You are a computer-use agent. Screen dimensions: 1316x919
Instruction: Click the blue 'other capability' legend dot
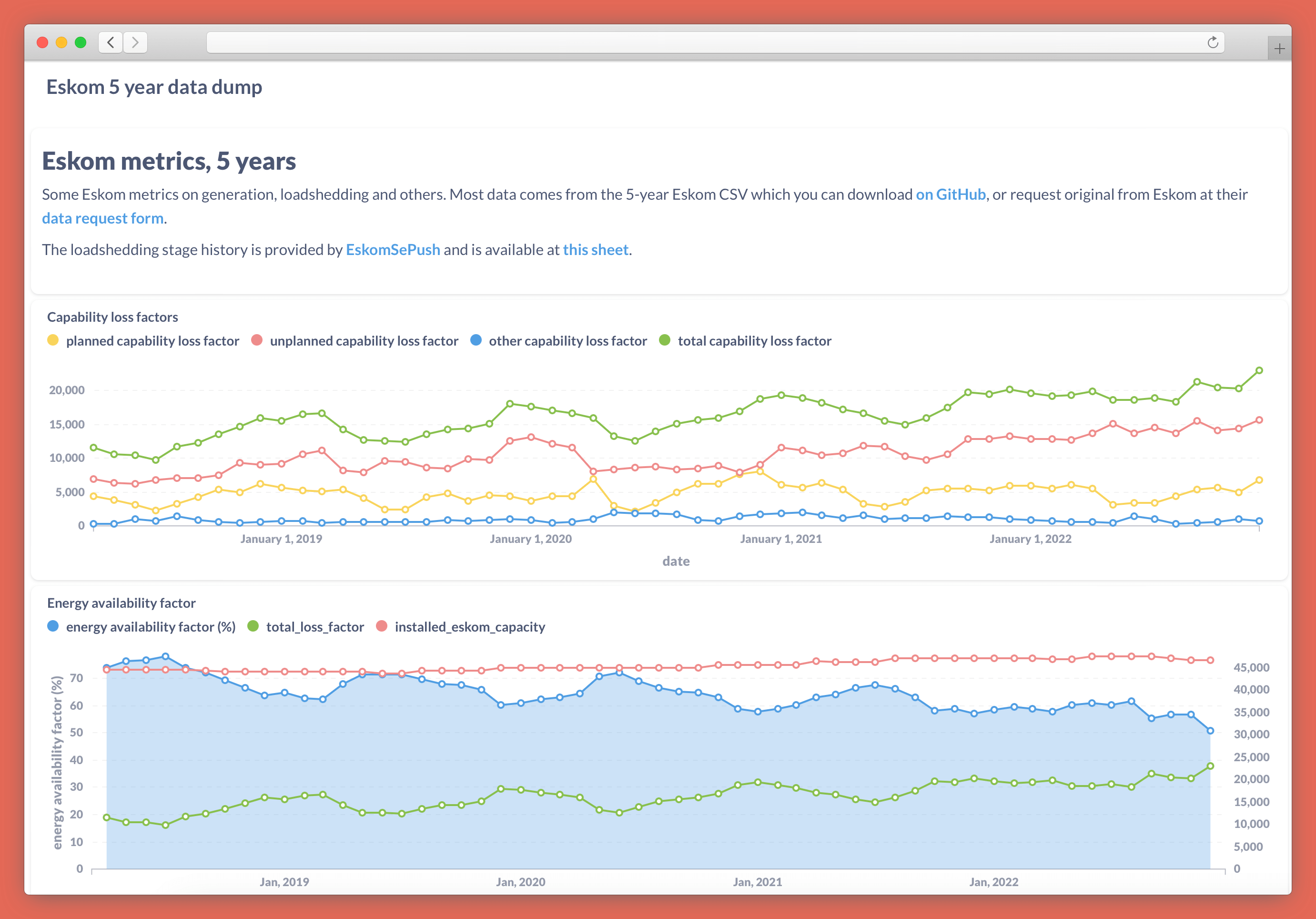476,340
